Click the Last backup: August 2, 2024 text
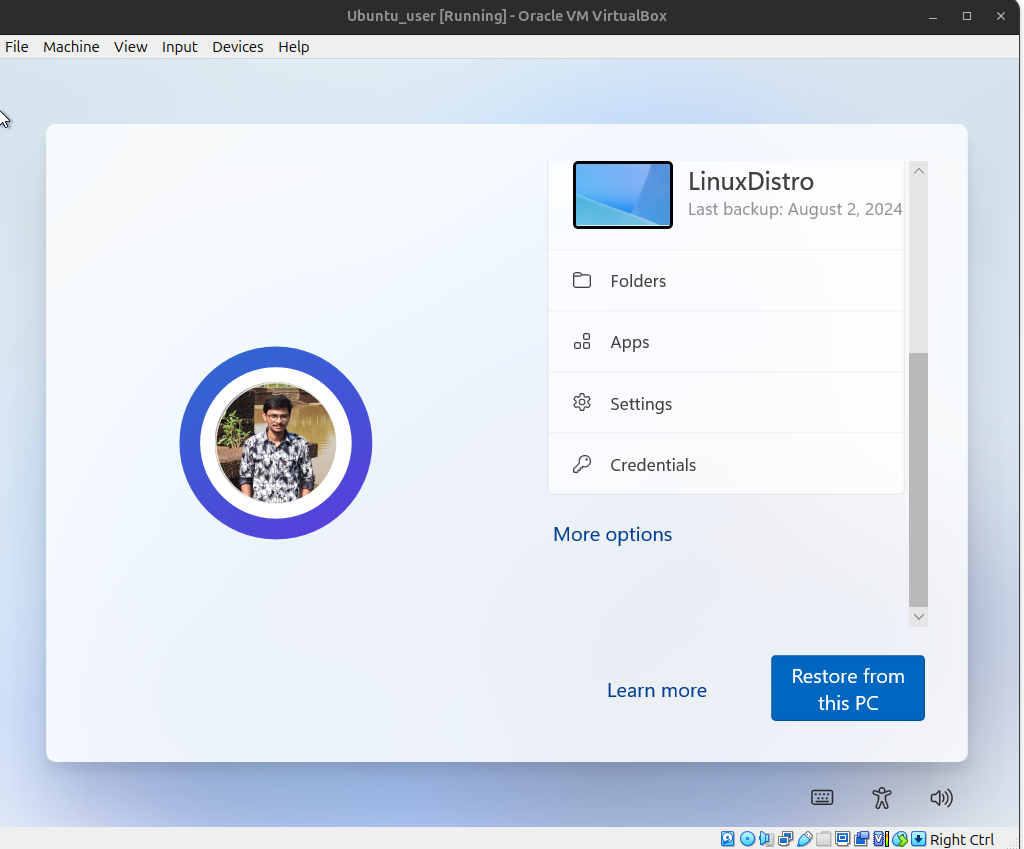The height and width of the screenshot is (849, 1024). click(x=795, y=210)
